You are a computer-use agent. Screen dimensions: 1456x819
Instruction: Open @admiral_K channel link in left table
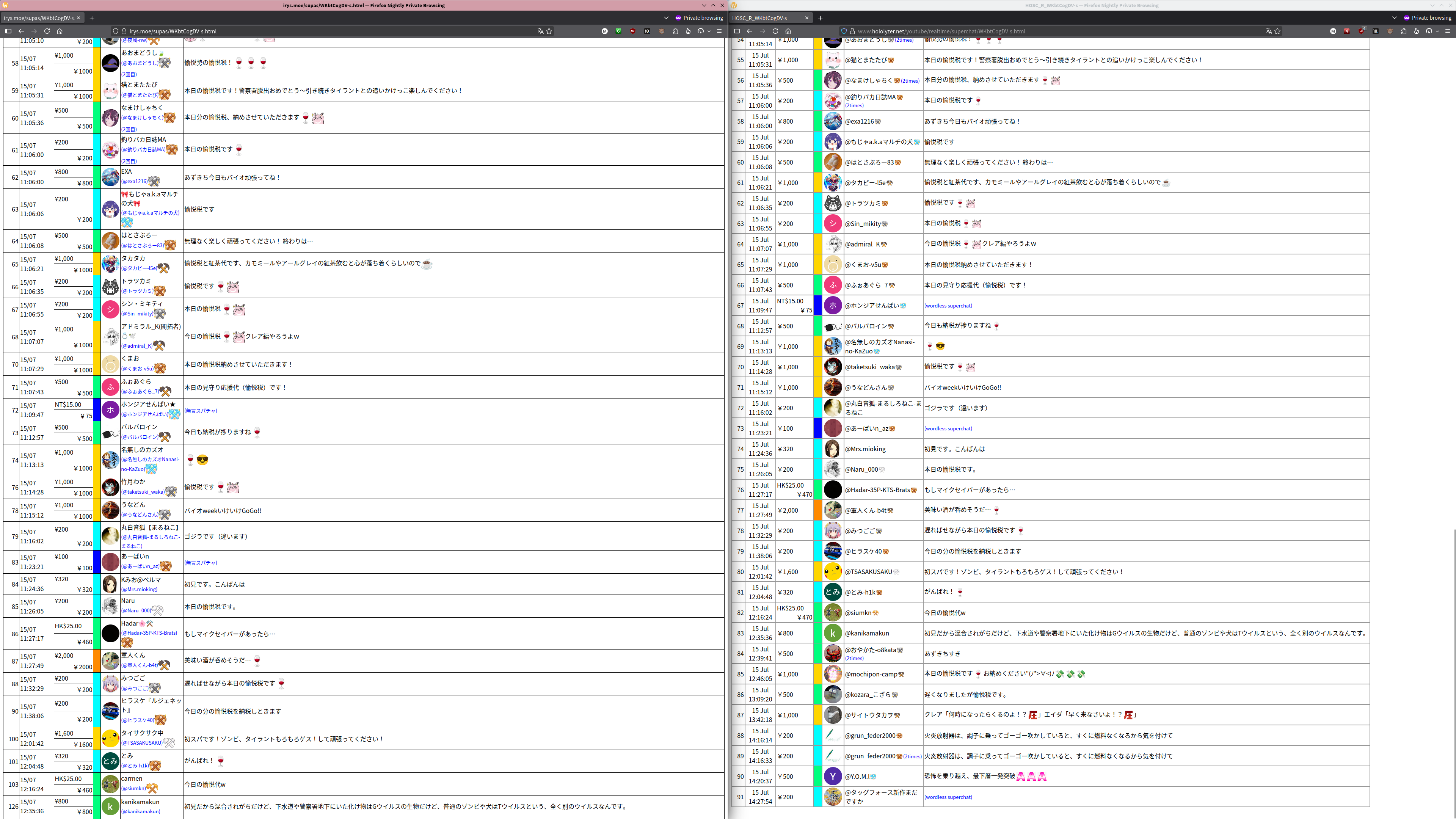[137, 346]
